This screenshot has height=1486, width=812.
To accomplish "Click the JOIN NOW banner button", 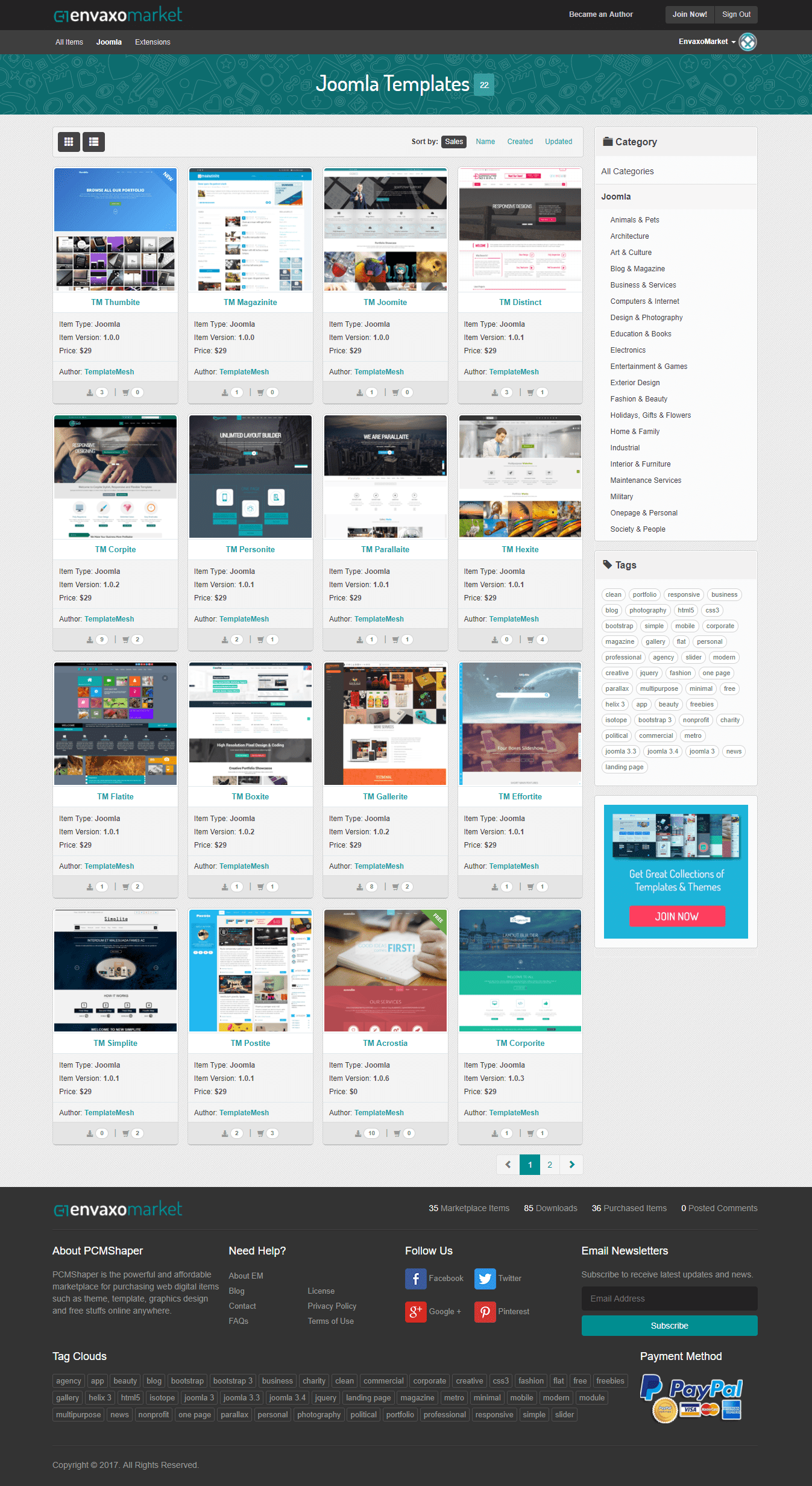I will point(677,916).
